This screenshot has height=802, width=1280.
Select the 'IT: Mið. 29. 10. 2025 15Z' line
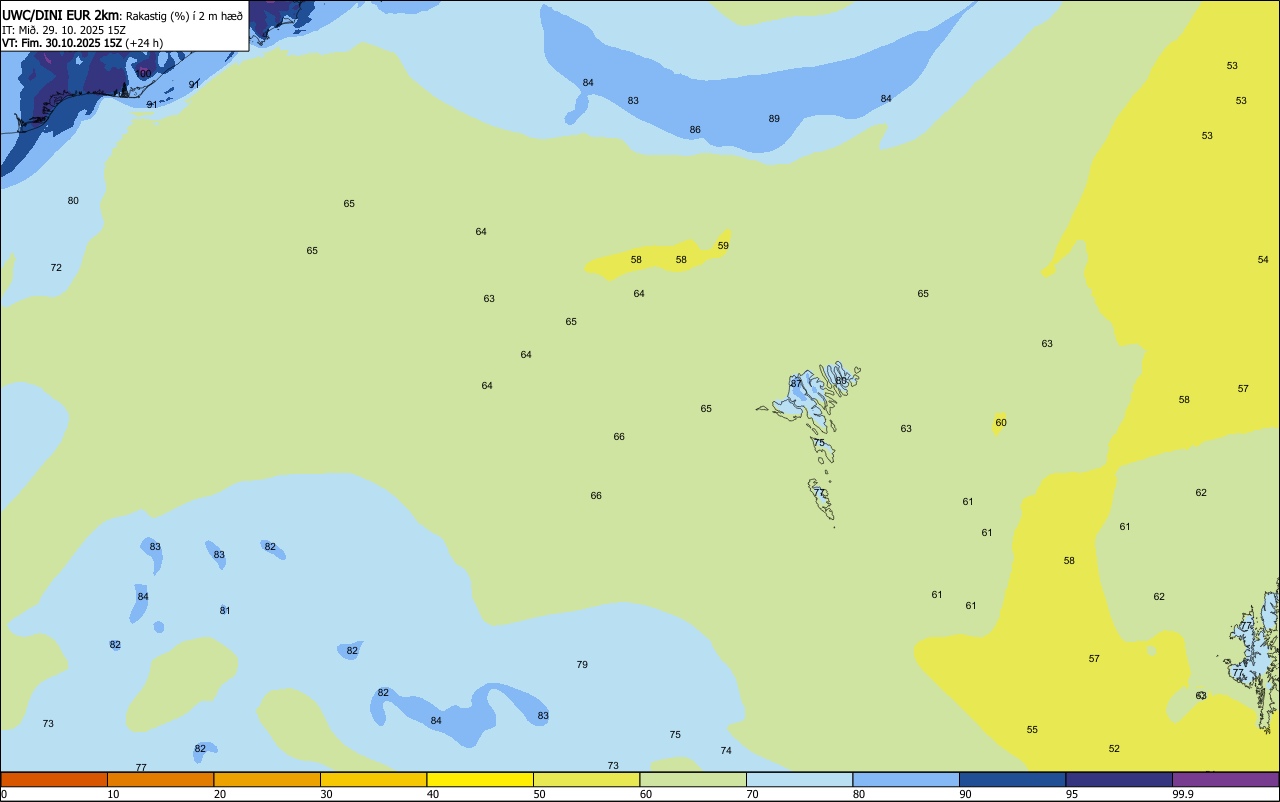pos(64,30)
